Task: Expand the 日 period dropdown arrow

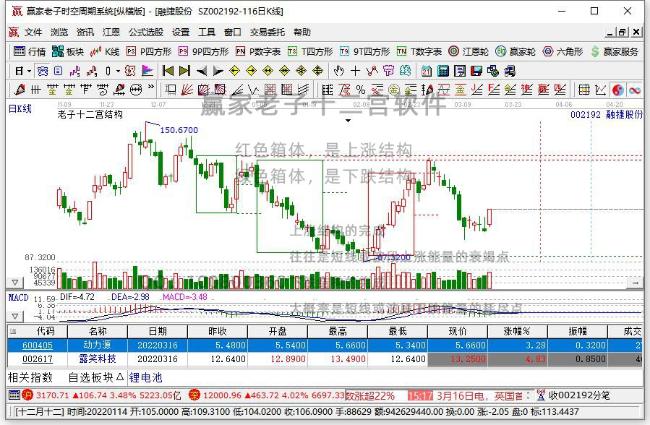Action: tap(29, 71)
